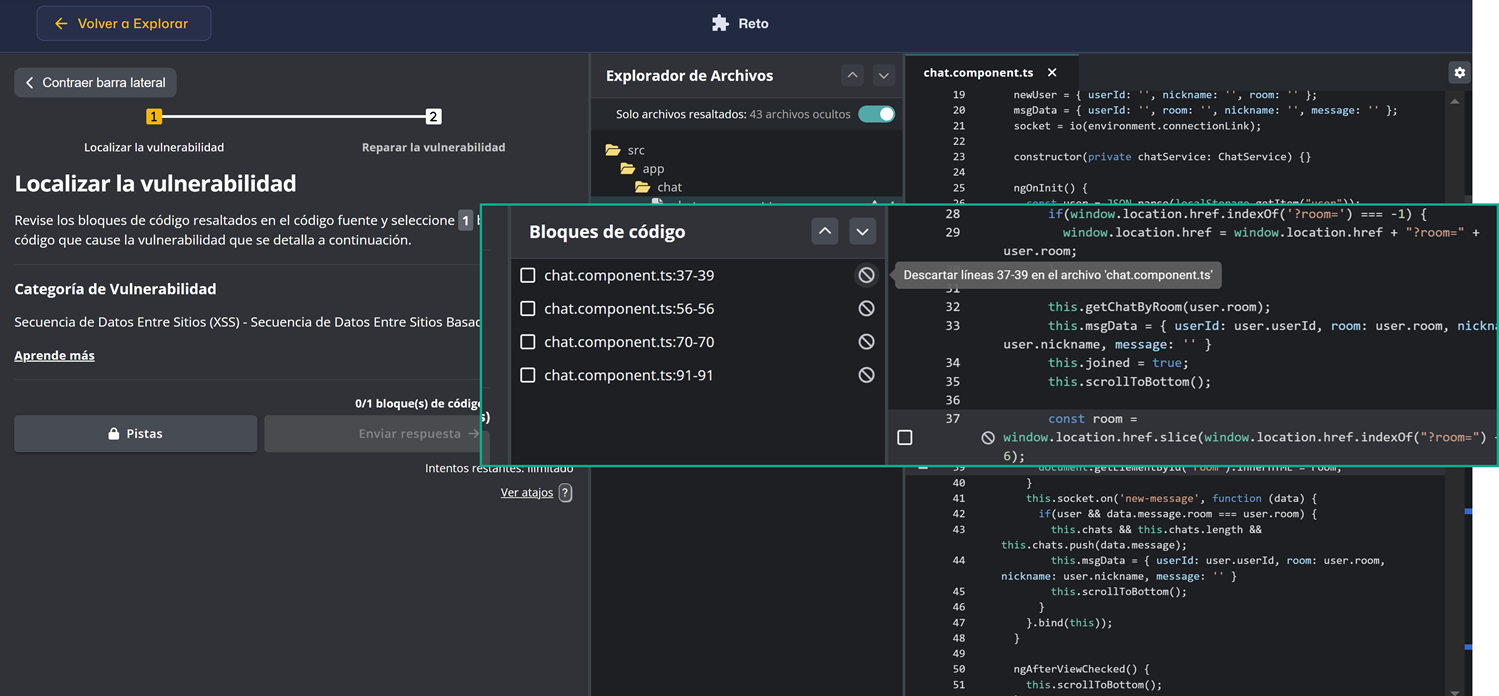This screenshot has width=1499, height=696.
Task: Toggle 'Solo archivos resaltados' switch
Action: [876, 114]
